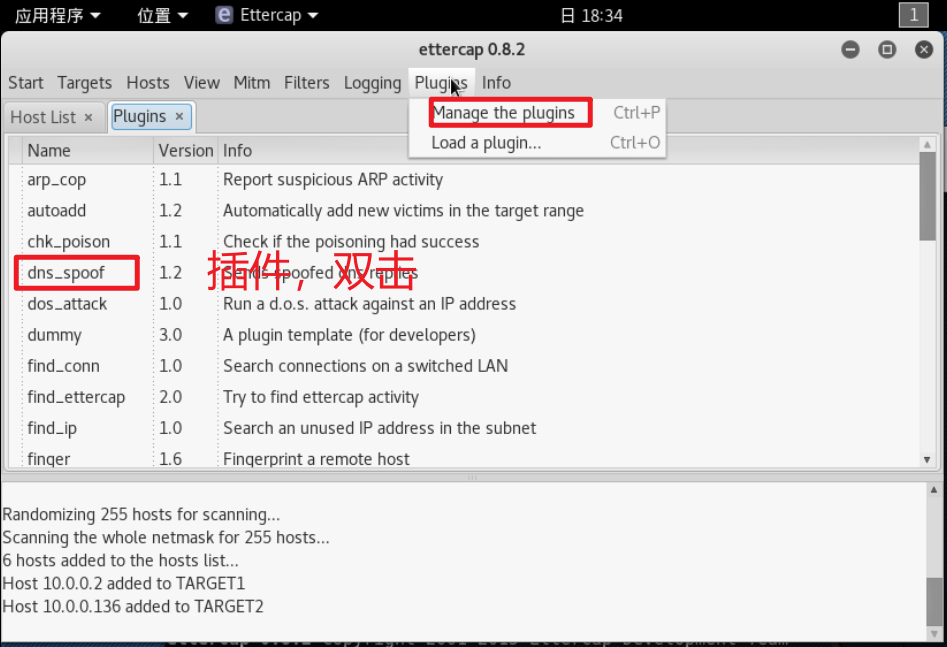The width and height of the screenshot is (947, 647).
Task: Maximize the ettercap window
Action: 887,50
